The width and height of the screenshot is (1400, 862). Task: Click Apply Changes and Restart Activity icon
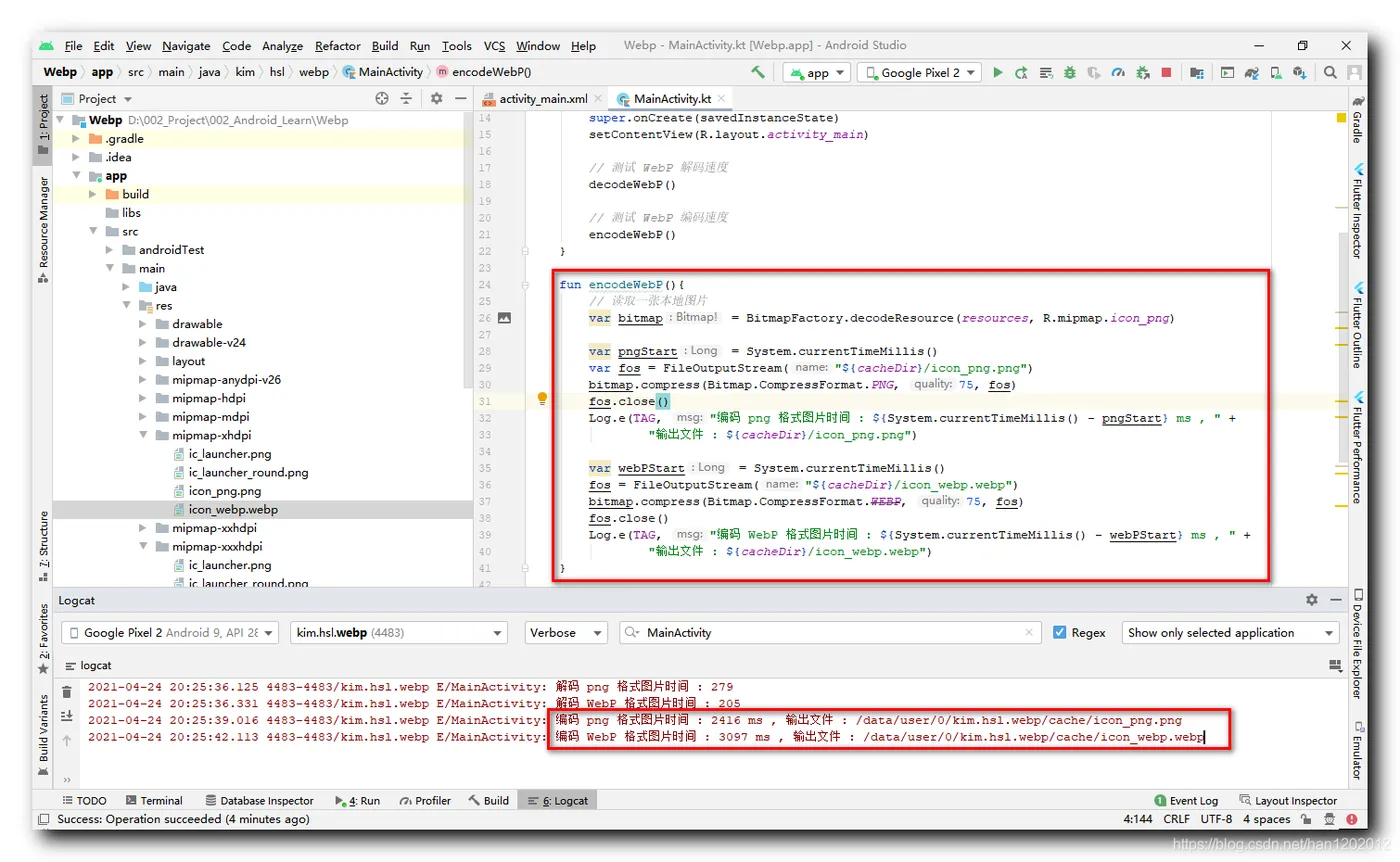1021,72
